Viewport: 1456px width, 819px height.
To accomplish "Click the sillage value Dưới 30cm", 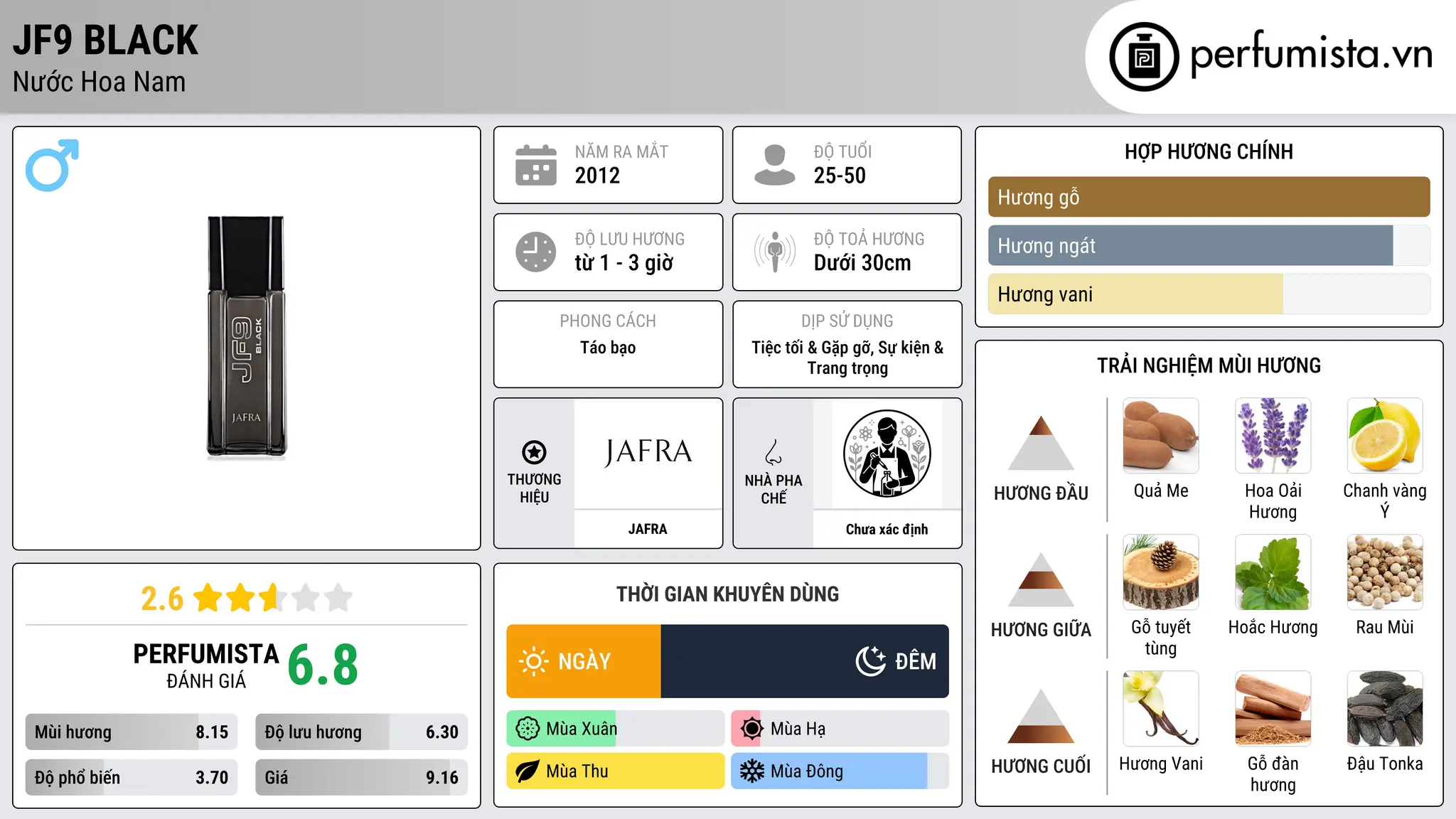I will (862, 263).
